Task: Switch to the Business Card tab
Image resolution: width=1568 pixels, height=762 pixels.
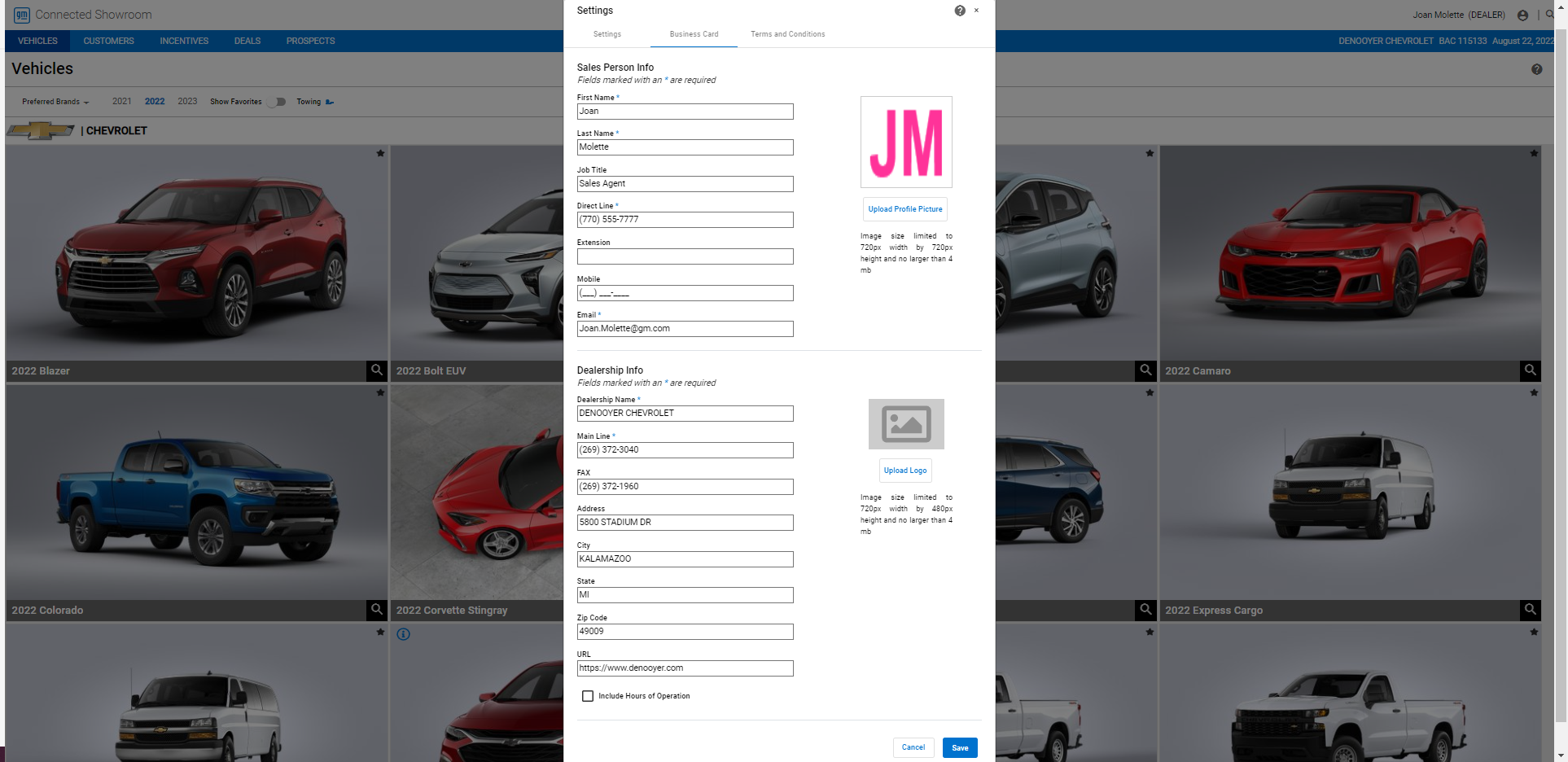Action: (x=694, y=34)
